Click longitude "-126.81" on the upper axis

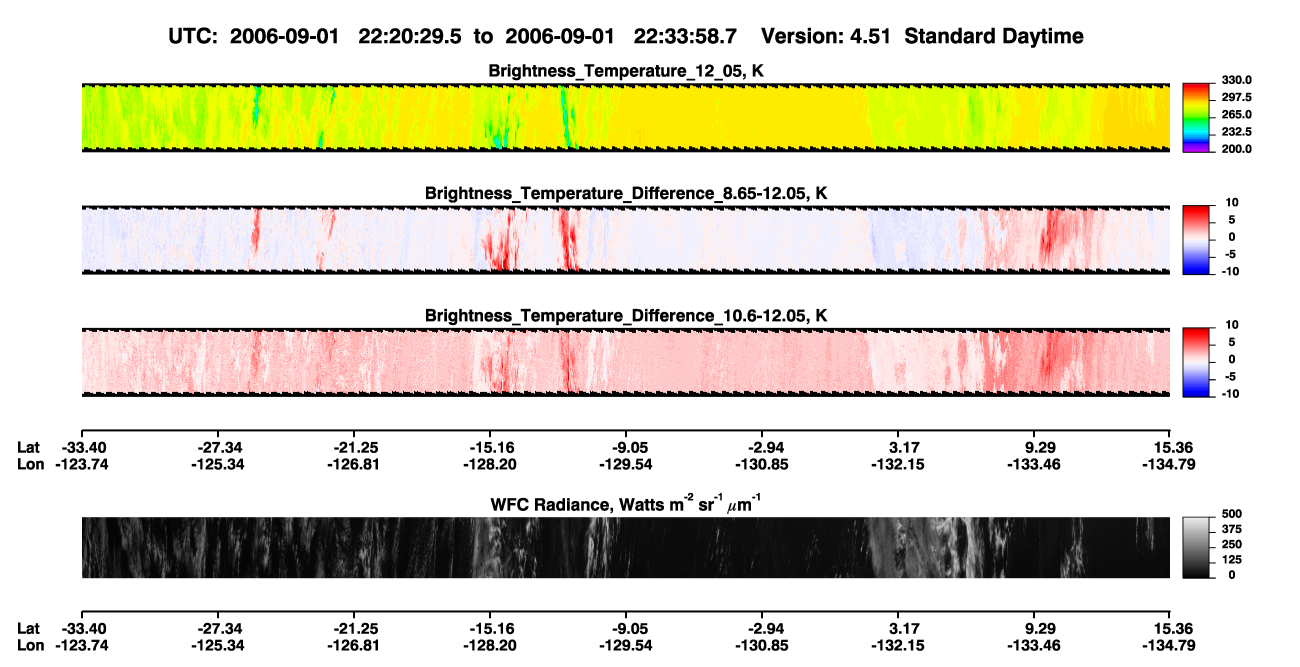pyautogui.click(x=356, y=464)
